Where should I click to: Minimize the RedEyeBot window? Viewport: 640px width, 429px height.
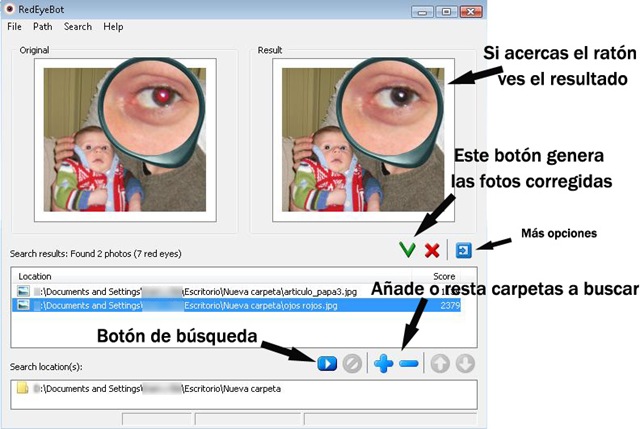(422, 11)
